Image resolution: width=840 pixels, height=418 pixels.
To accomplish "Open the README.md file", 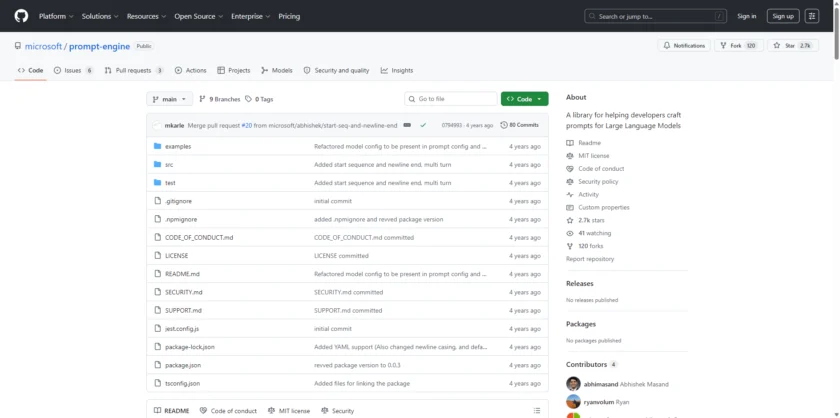I will (x=182, y=274).
